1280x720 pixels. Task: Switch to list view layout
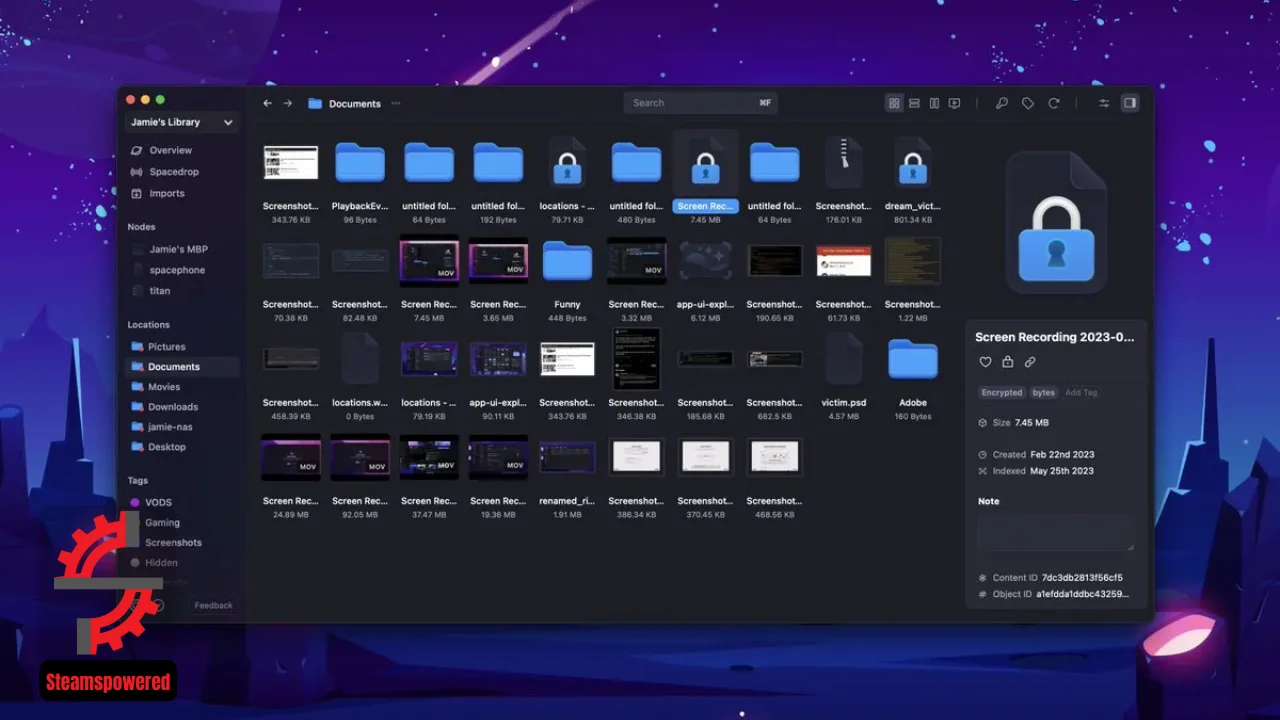(914, 103)
